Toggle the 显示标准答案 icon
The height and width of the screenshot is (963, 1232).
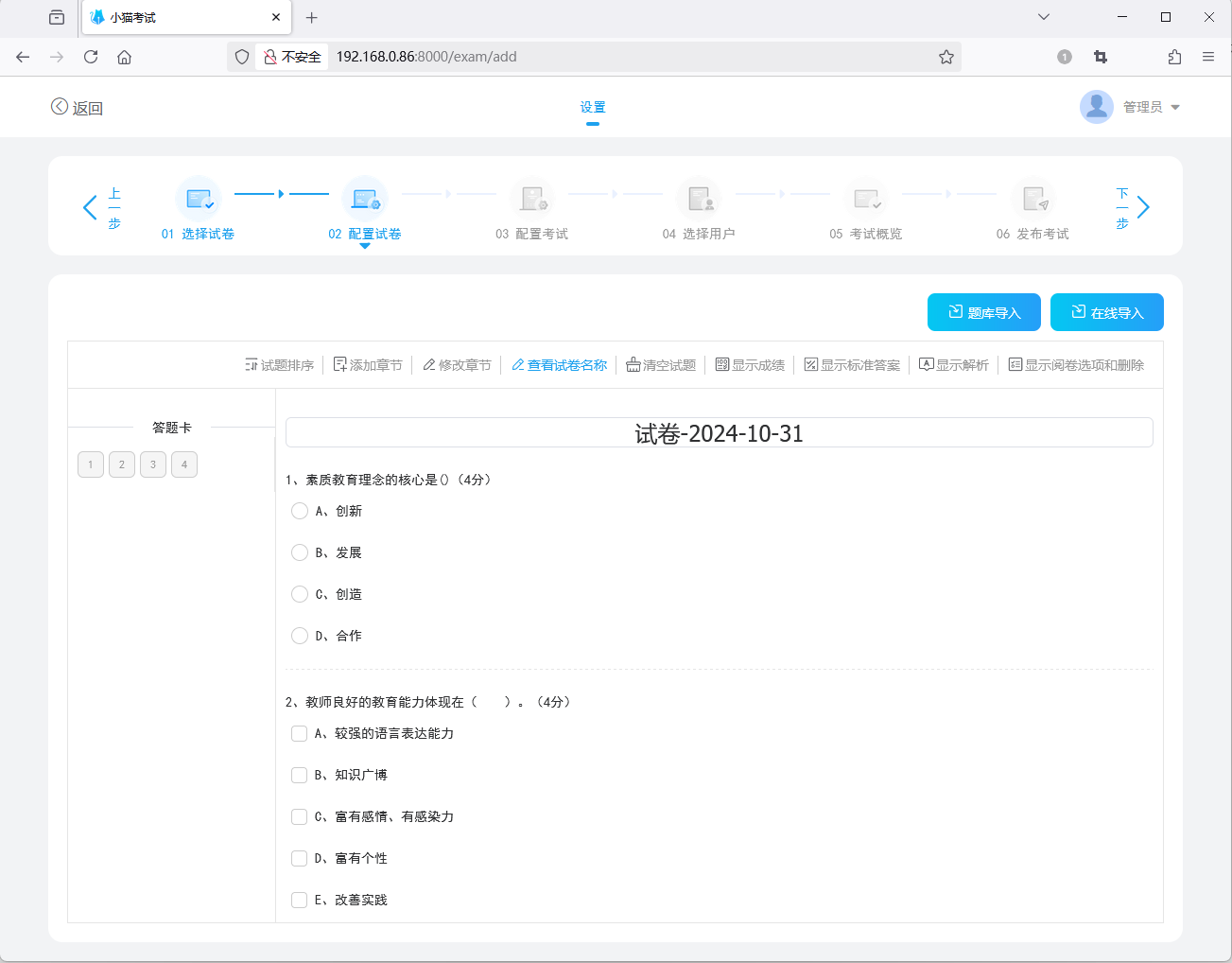(x=810, y=364)
